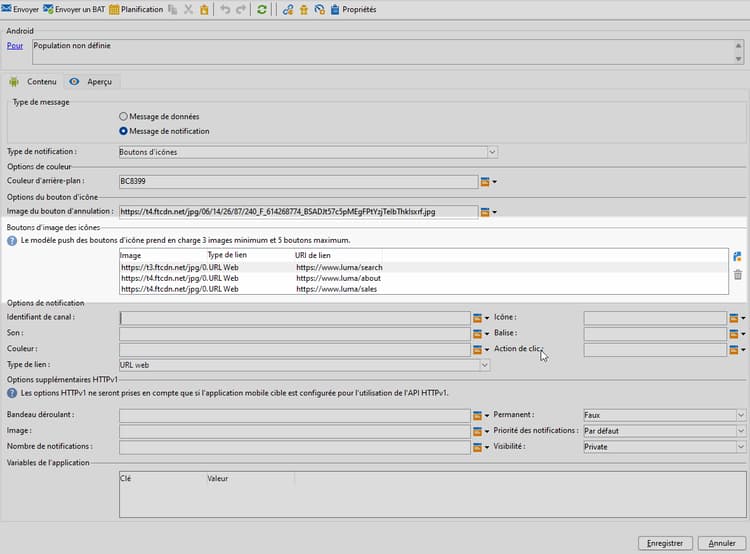Click the Action de clic input field
This screenshot has width=750, height=554.
(x=655, y=349)
